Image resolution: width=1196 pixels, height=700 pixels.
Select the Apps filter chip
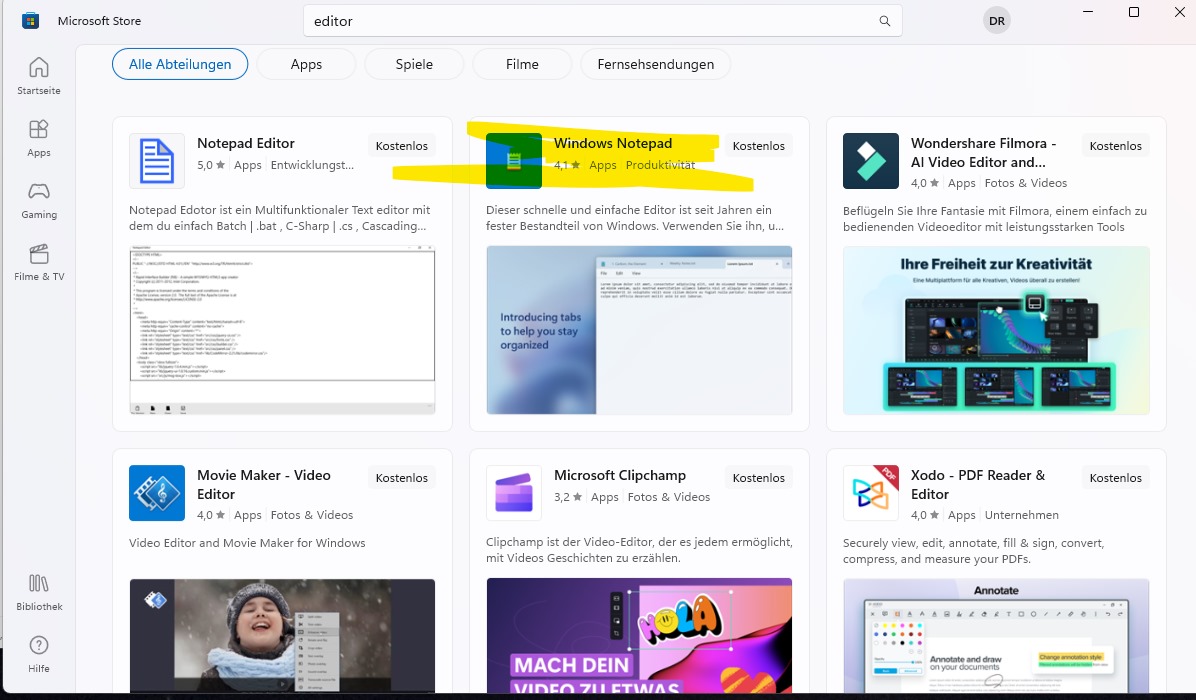pyautogui.click(x=306, y=64)
